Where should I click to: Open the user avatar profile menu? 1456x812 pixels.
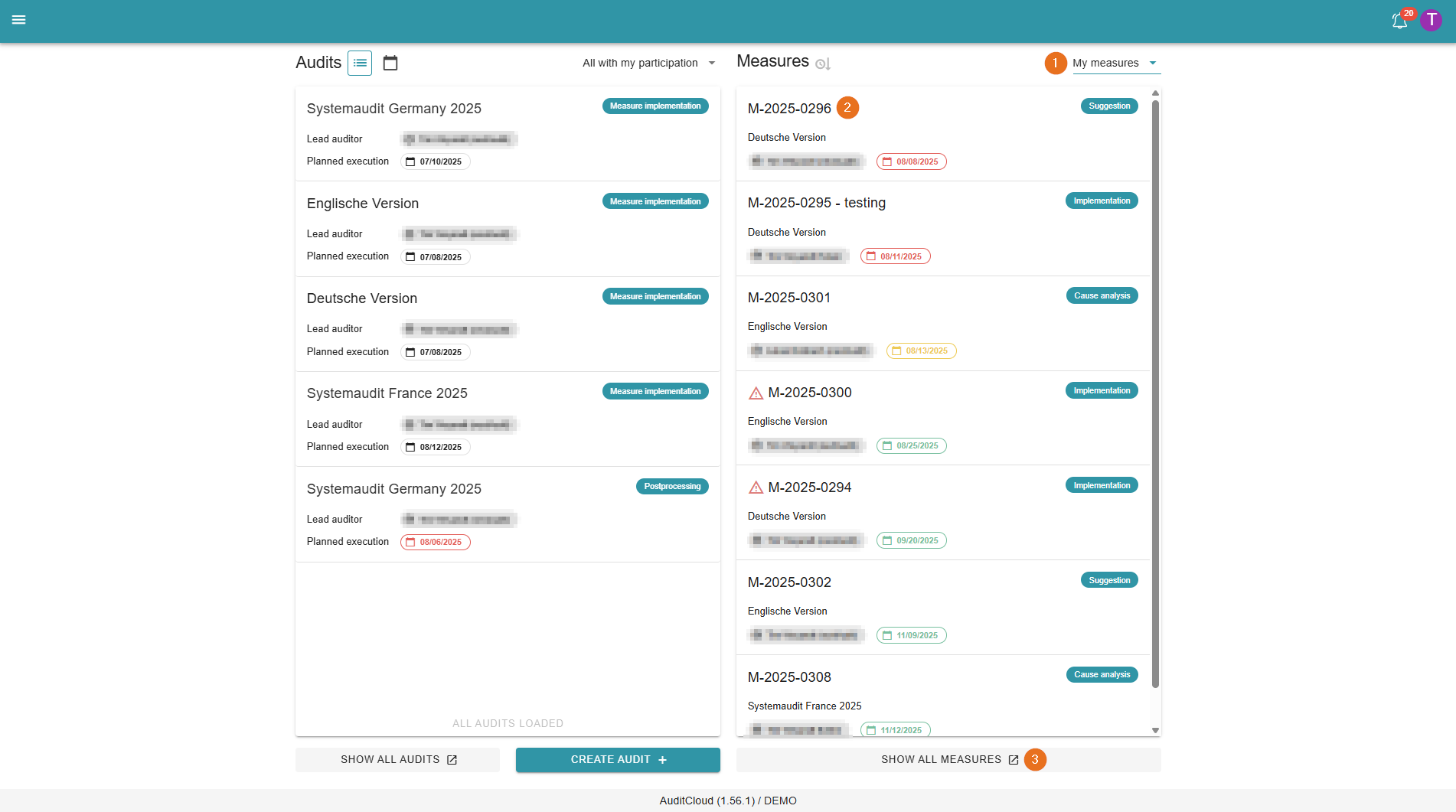(x=1431, y=20)
